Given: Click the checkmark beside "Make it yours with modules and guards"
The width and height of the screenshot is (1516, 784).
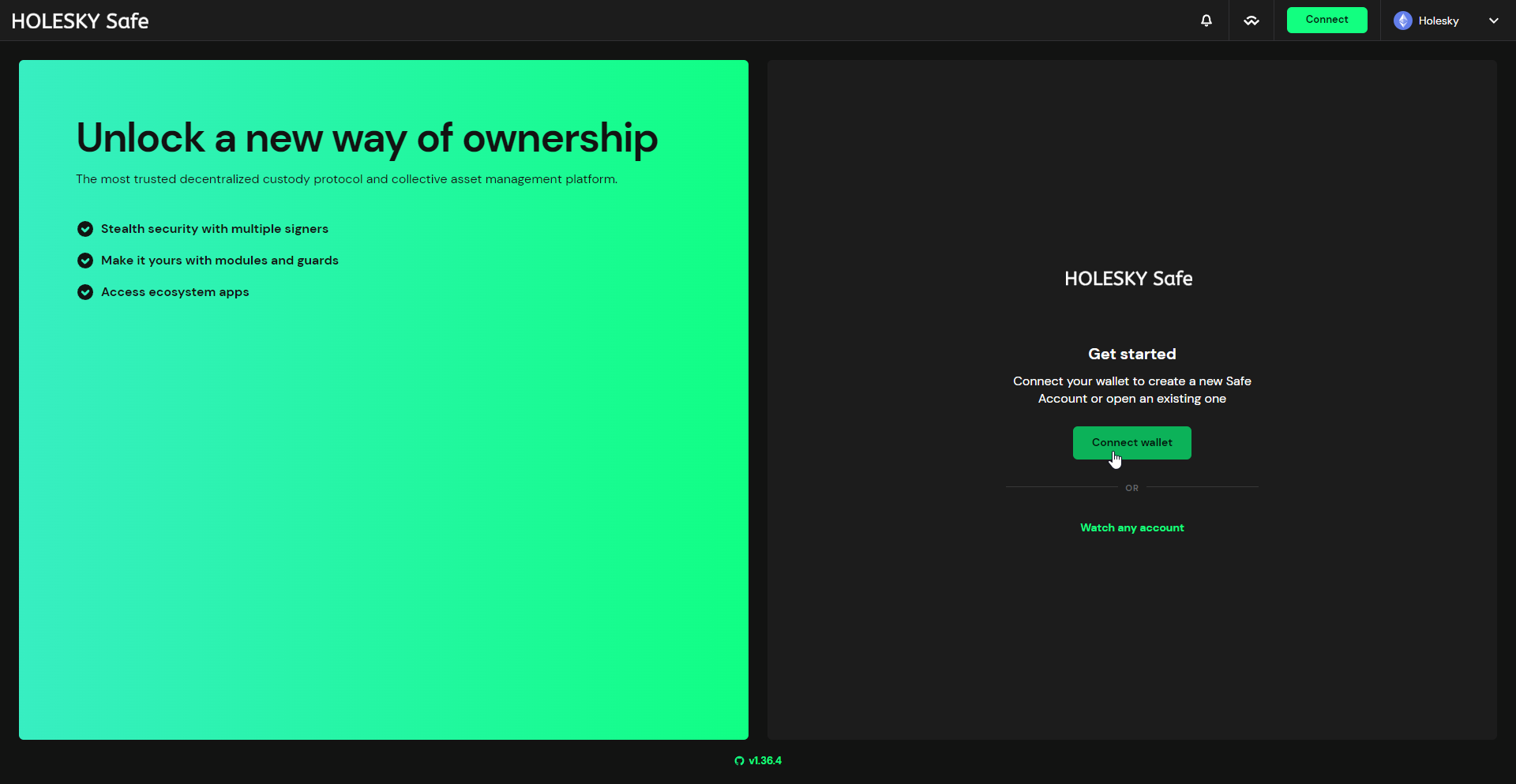Looking at the screenshot, I should tap(84, 261).
